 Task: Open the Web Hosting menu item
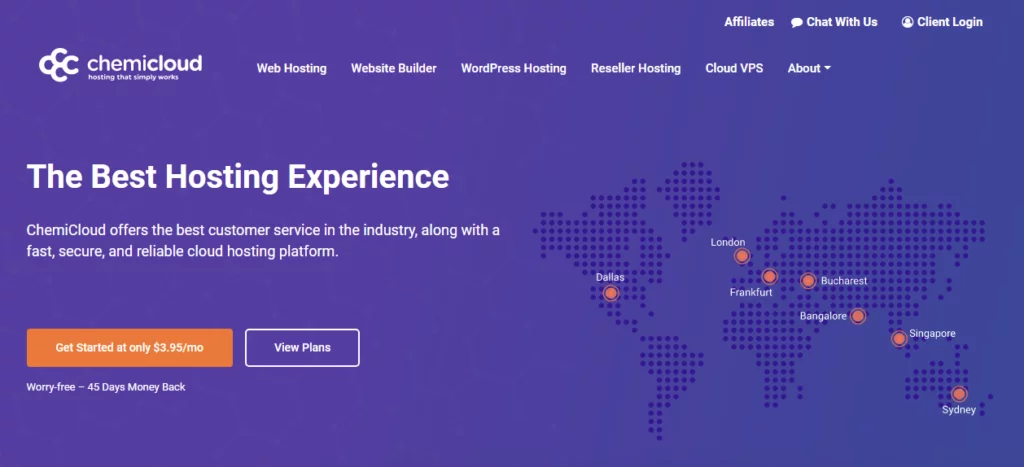tap(291, 68)
